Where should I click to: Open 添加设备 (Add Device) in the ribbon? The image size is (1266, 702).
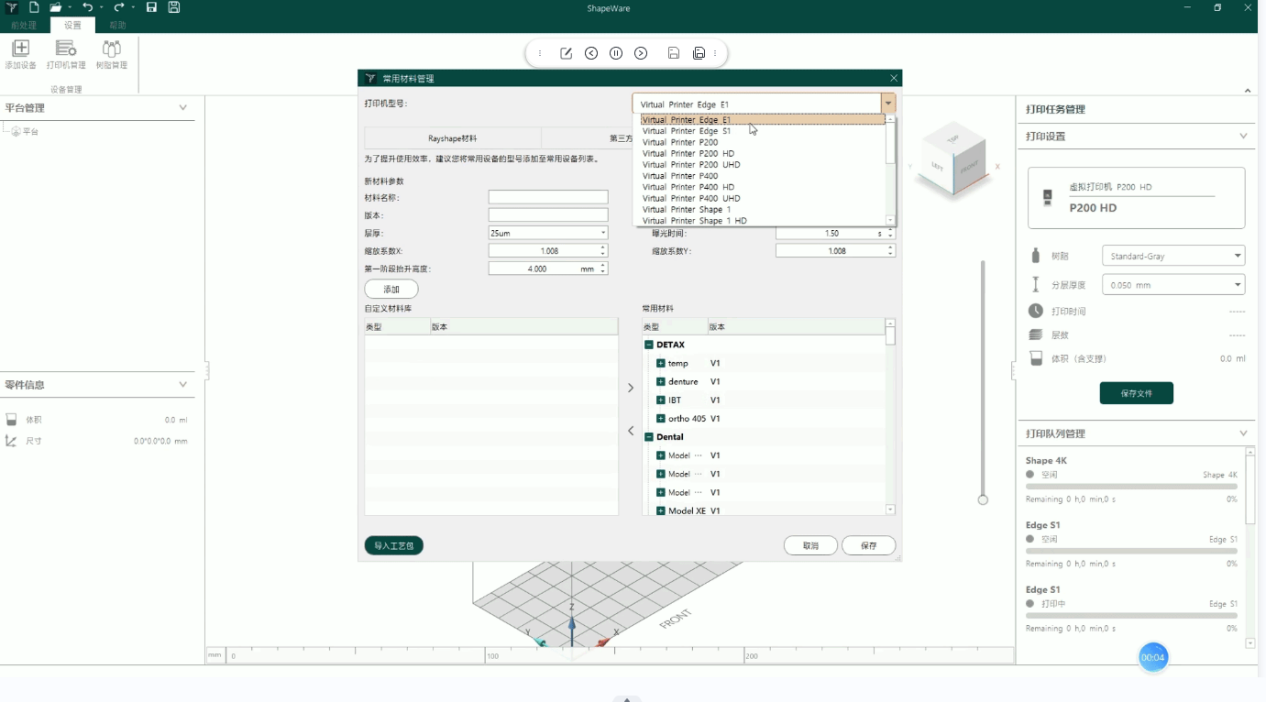20,55
